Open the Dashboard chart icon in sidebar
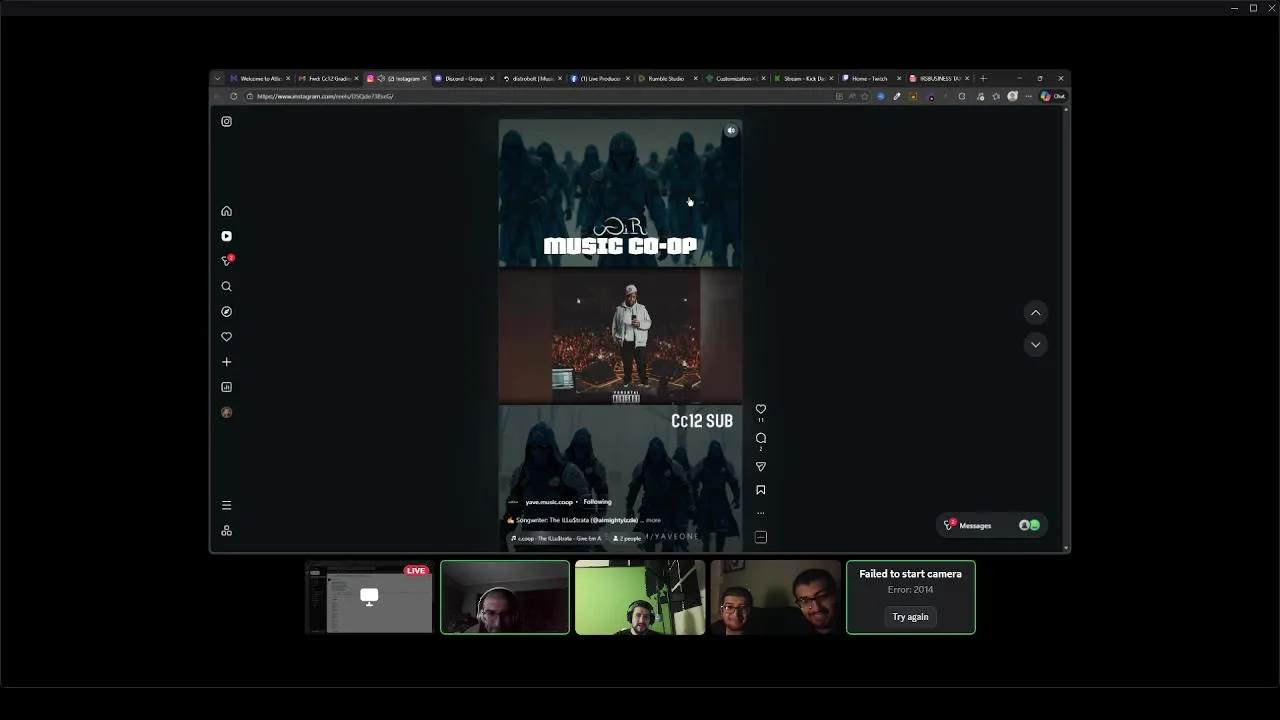The height and width of the screenshot is (720, 1280). click(226, 387)
